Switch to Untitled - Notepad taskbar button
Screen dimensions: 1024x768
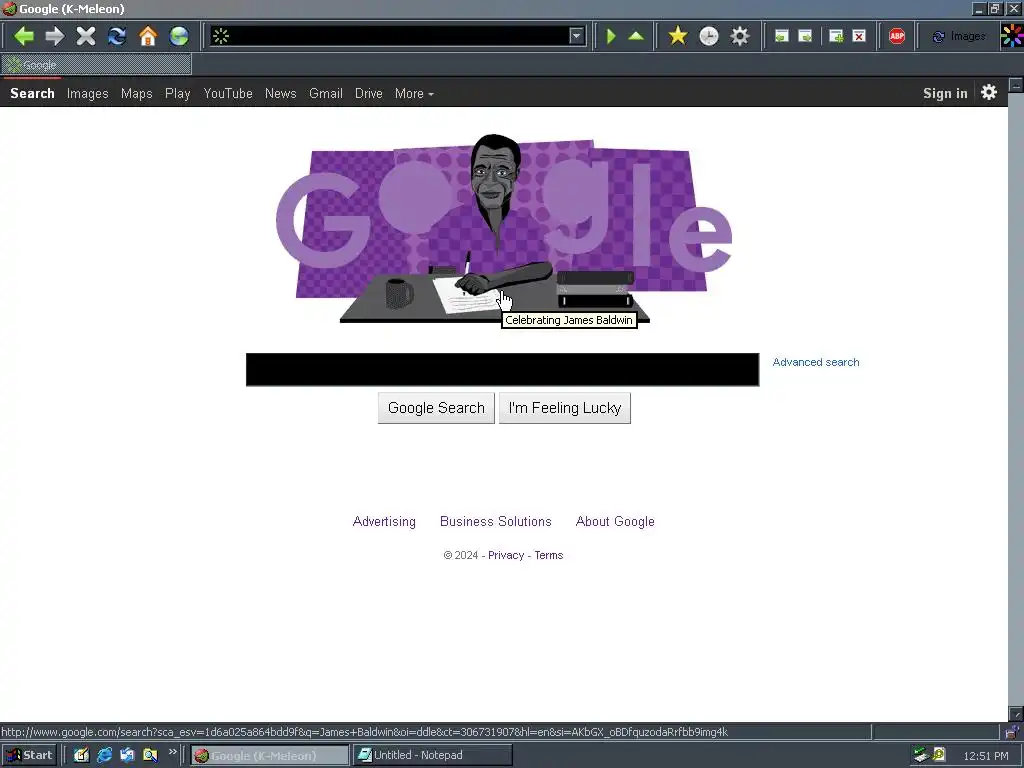(433, 756)
